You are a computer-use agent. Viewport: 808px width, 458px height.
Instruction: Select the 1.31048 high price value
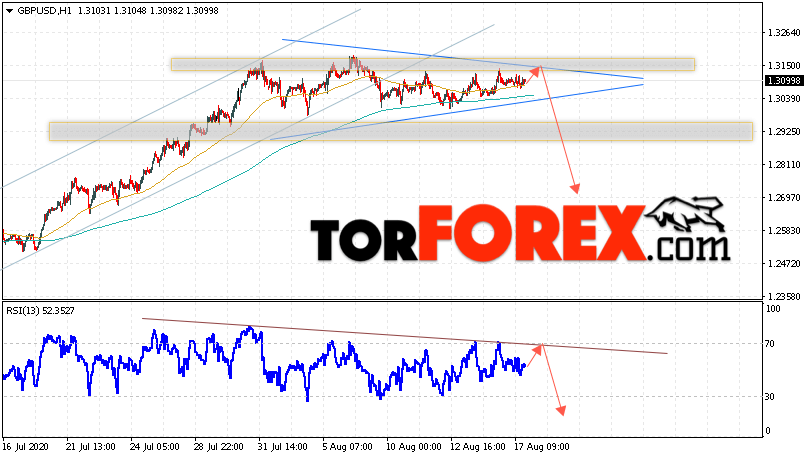130,10
